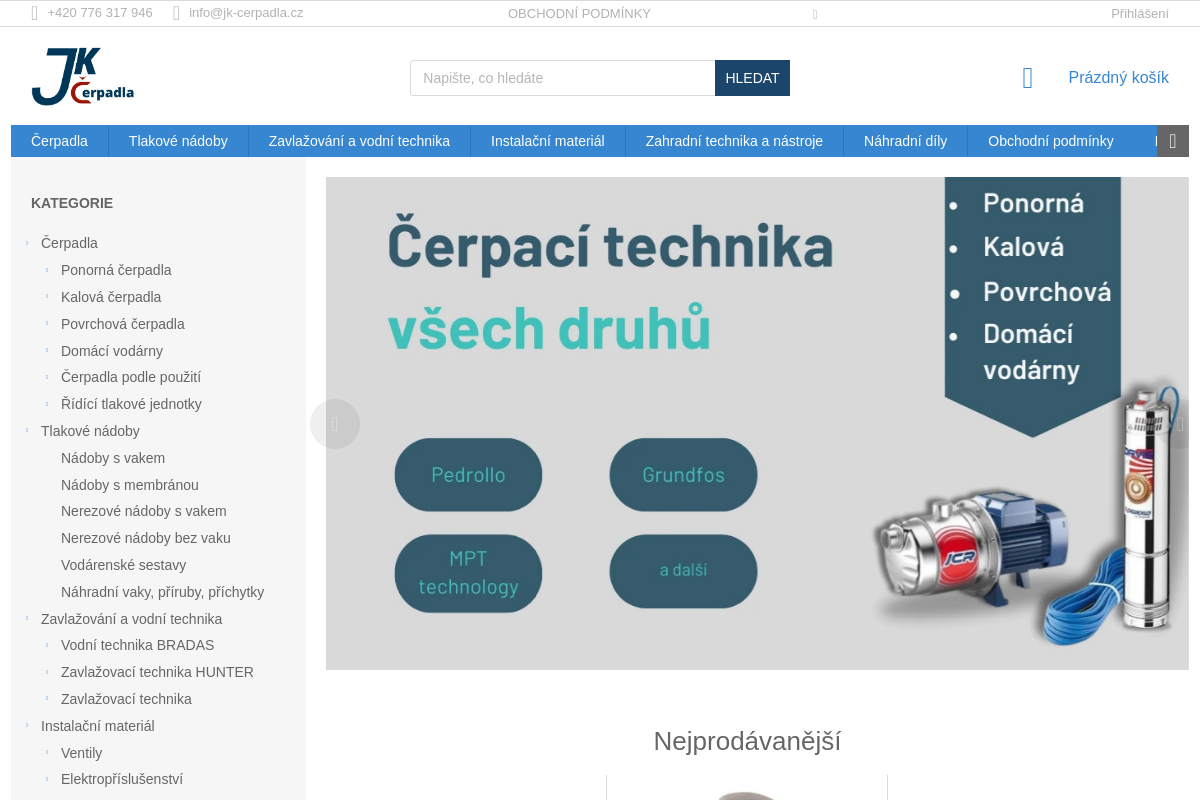Open the Náhradní díly menu item
Viewport: 1200px width, 800px height.
(905, 141)
